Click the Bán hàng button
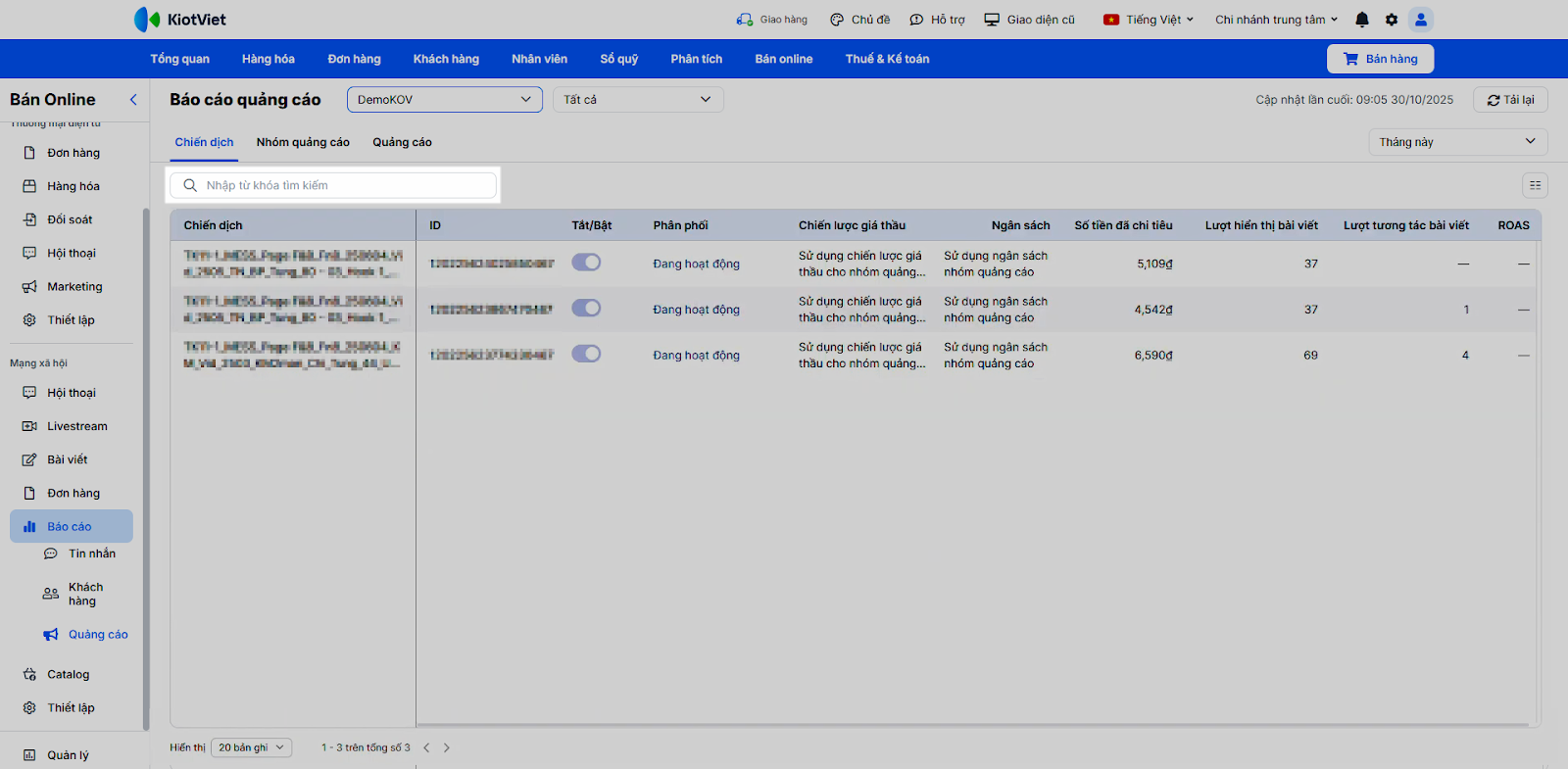This screenshot has width=1568, height=769. pyautogui.click(x=1381, y=59)
